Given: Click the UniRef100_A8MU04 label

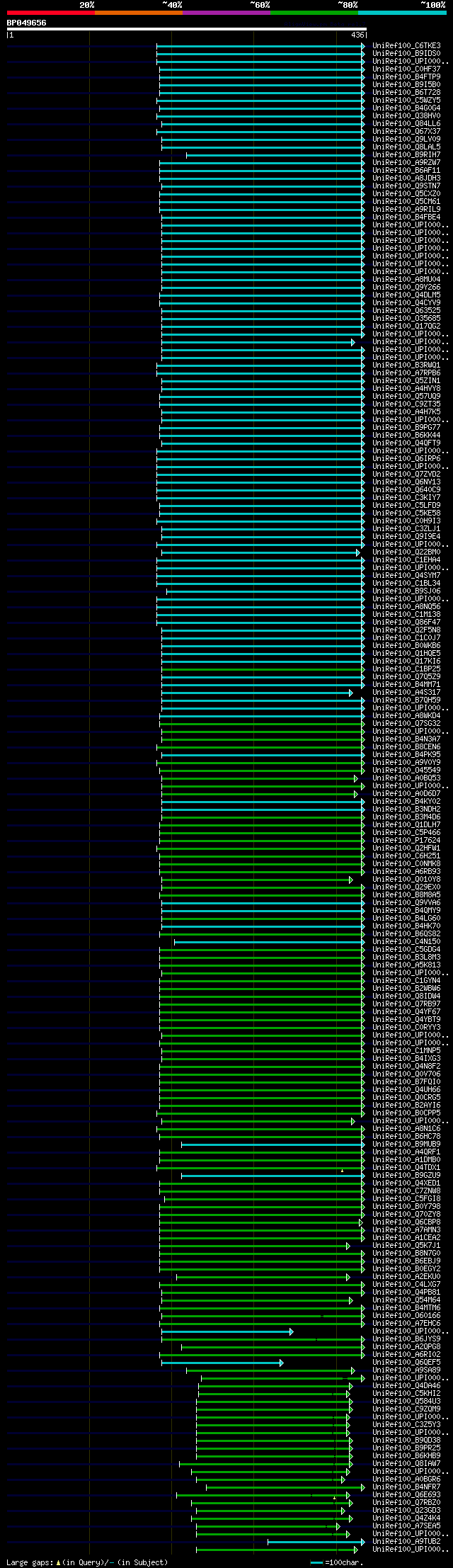Looking at the screenshot, I should [x=406, y=280].
